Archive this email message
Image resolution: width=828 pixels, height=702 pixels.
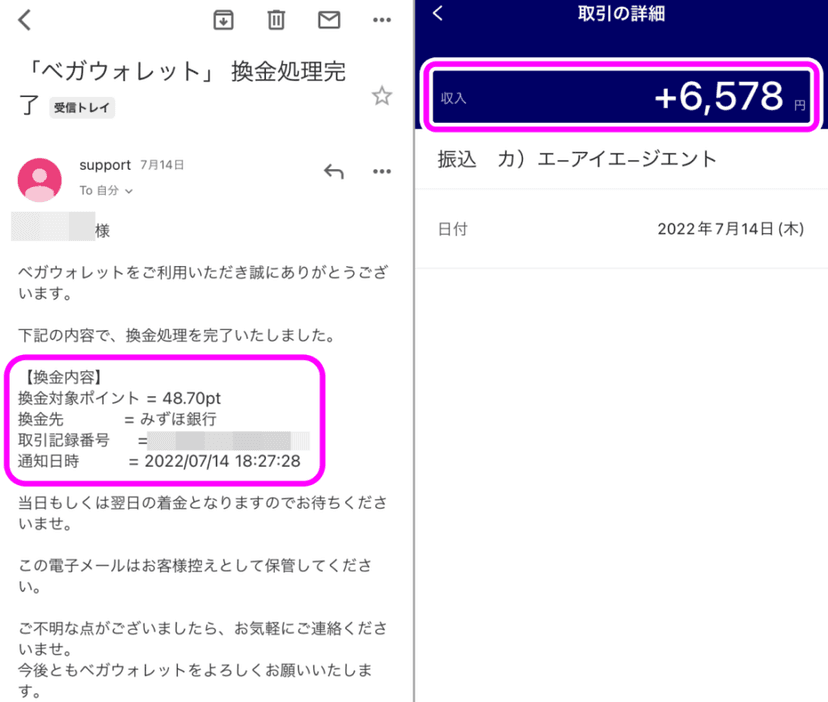click(223, 20)
